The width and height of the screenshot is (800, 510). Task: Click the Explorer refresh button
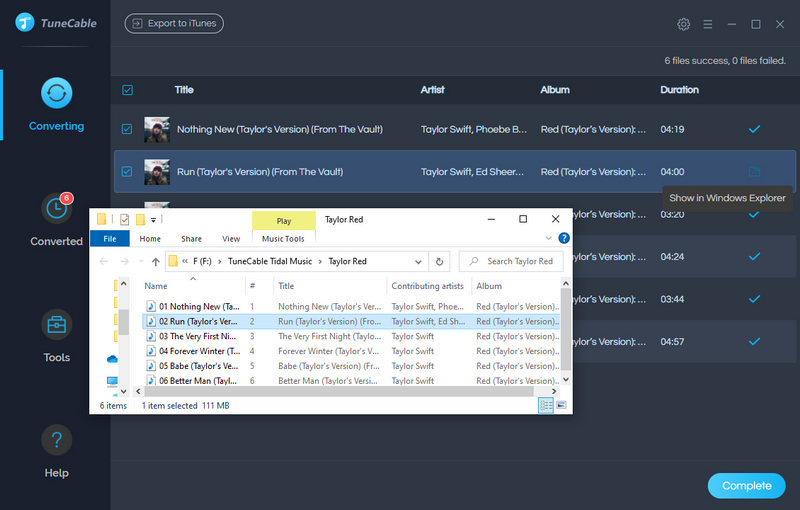pyautogui.click(x=439, y=262)
